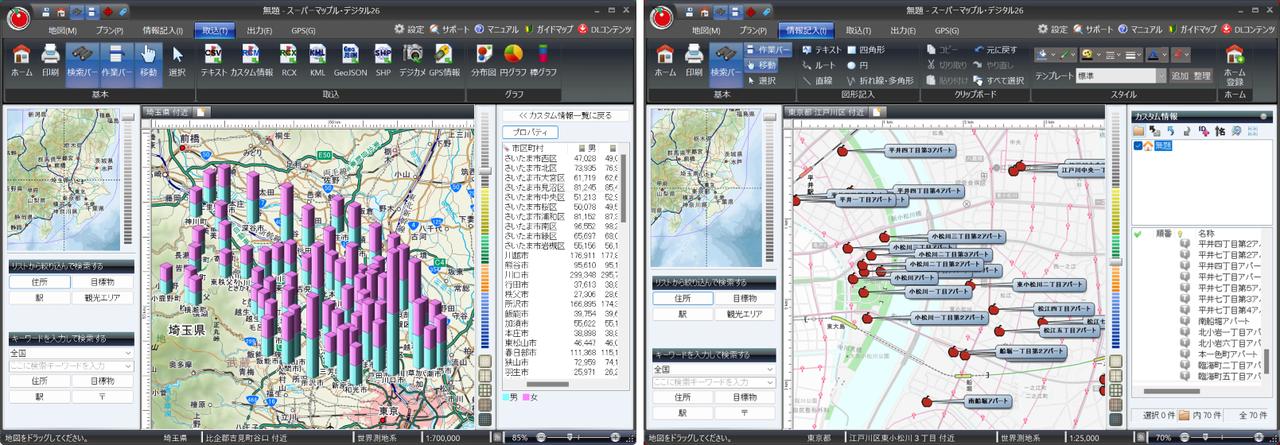The image size is (1280, 445).
Task: Click the 名称 column header
Action: coord(1207,233)
